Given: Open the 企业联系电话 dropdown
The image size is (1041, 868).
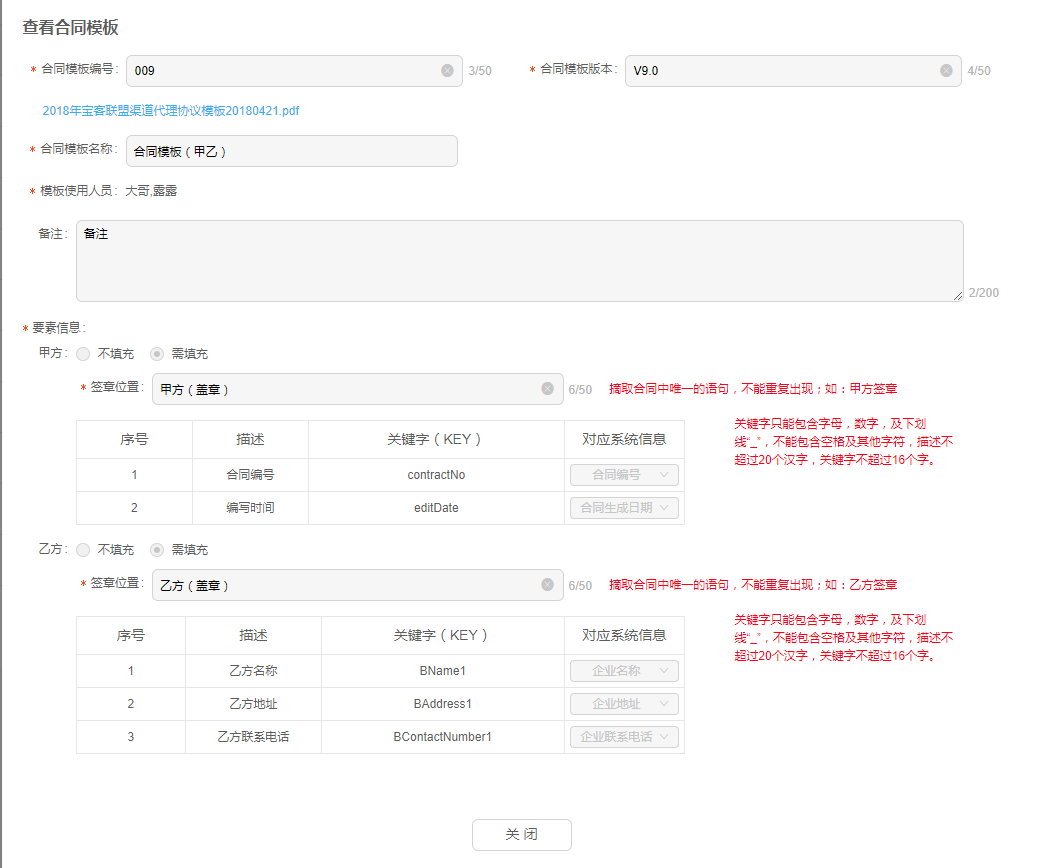Looking at the screenshot, I should pos(624,737).
